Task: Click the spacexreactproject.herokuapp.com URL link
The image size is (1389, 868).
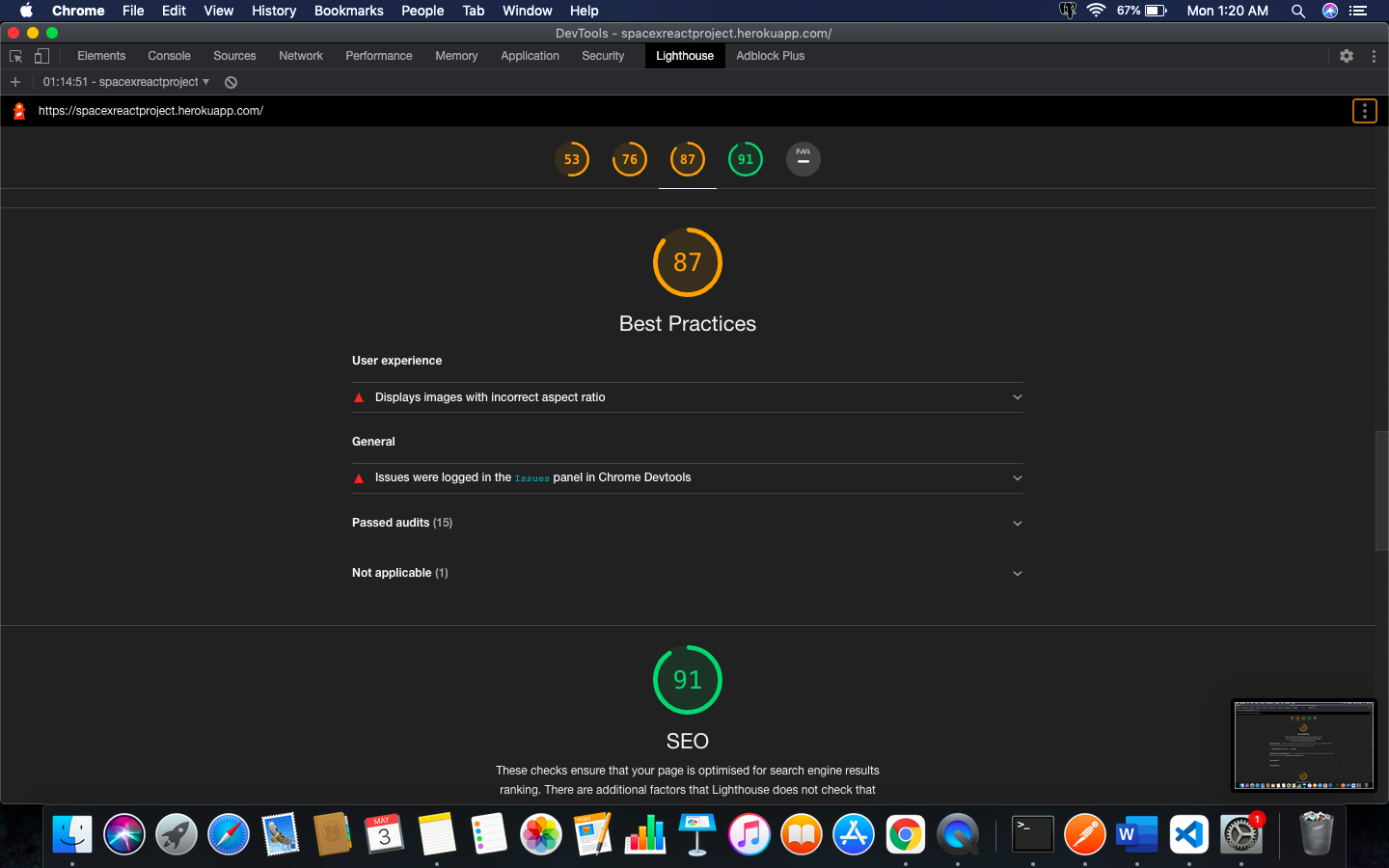Action: point(150,111)
